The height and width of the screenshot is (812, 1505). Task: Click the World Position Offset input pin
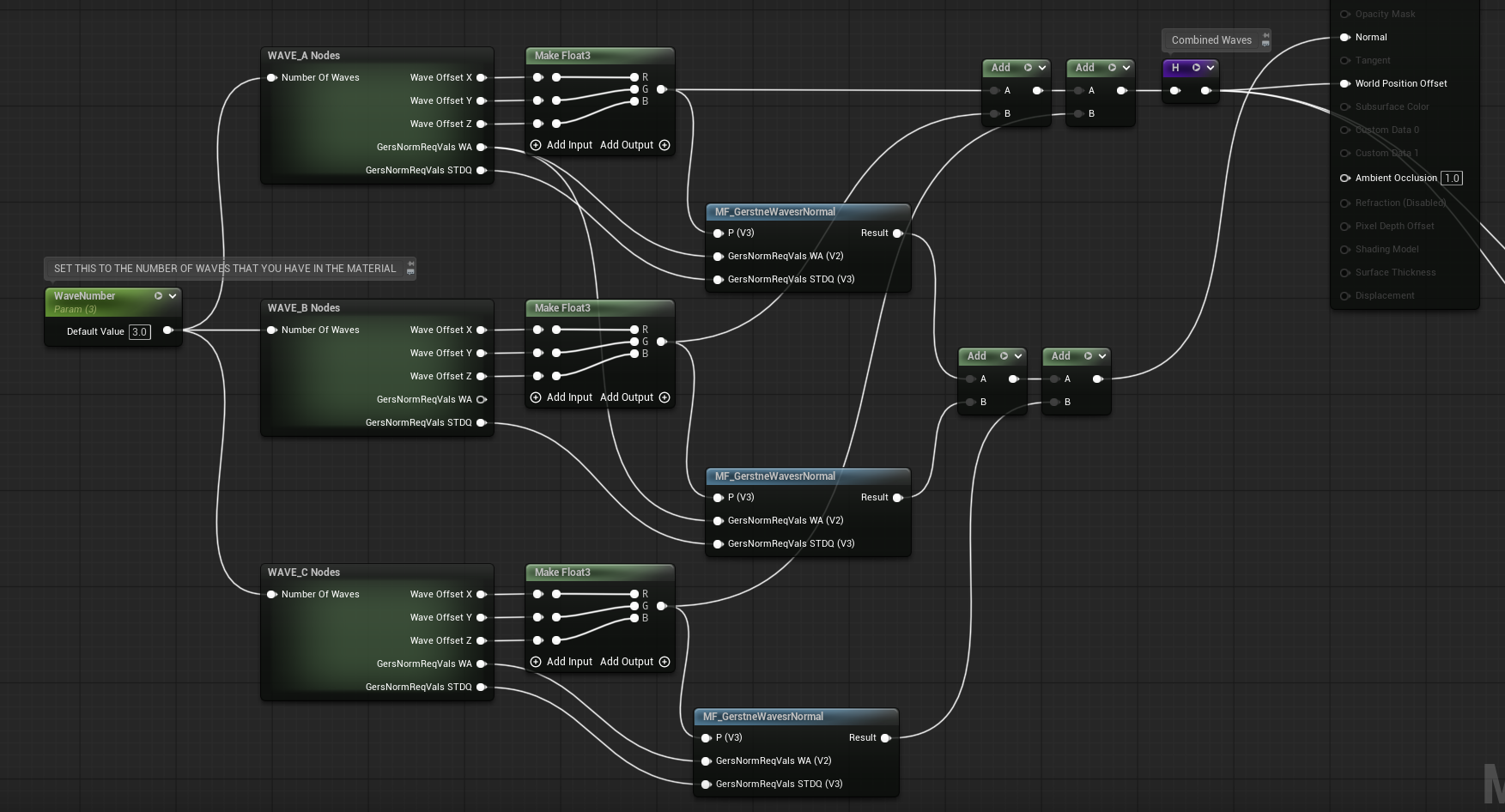[x=1345, y=83]
